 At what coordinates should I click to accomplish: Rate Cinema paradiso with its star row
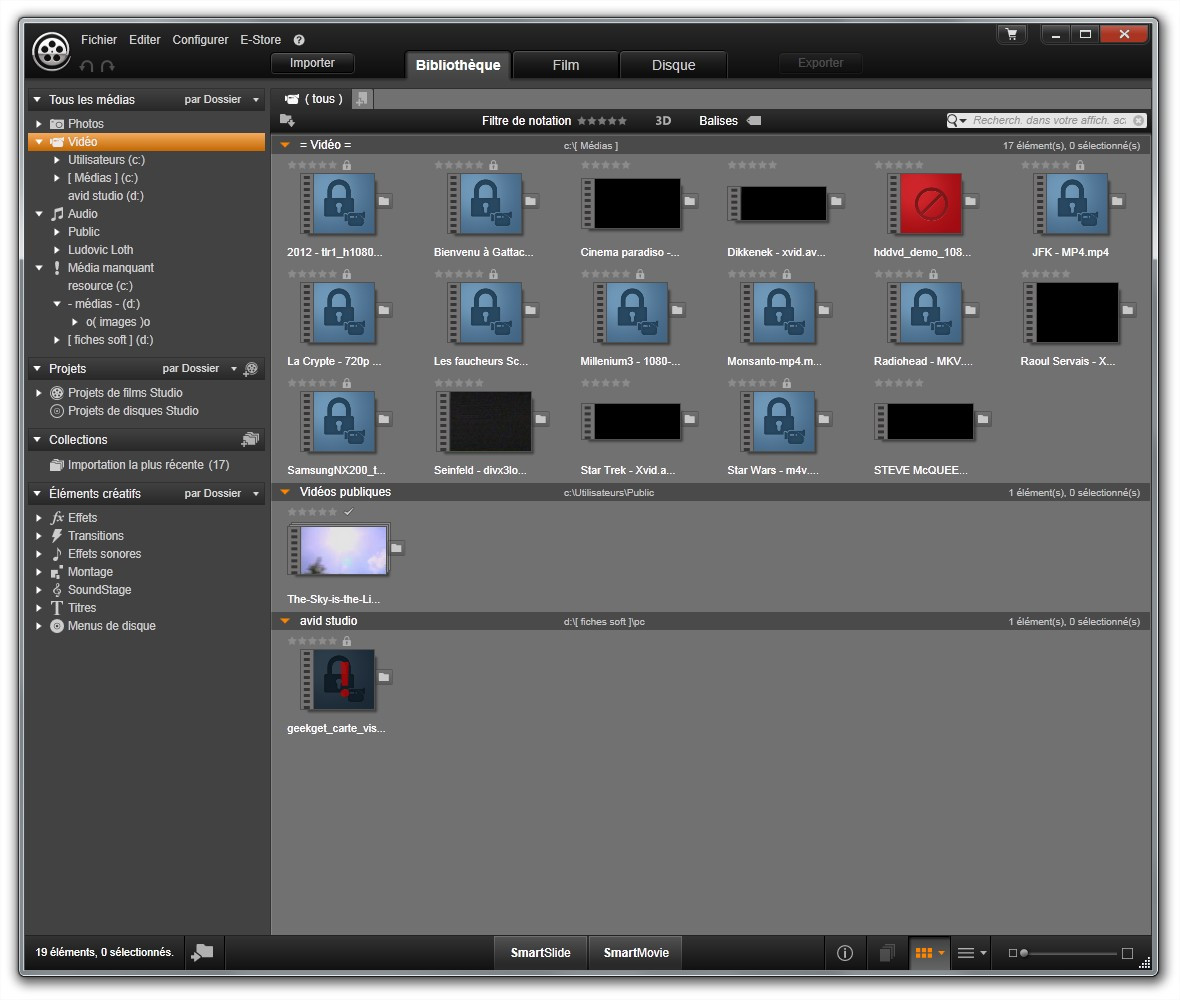pyautogui.click(x=606, y=165)
